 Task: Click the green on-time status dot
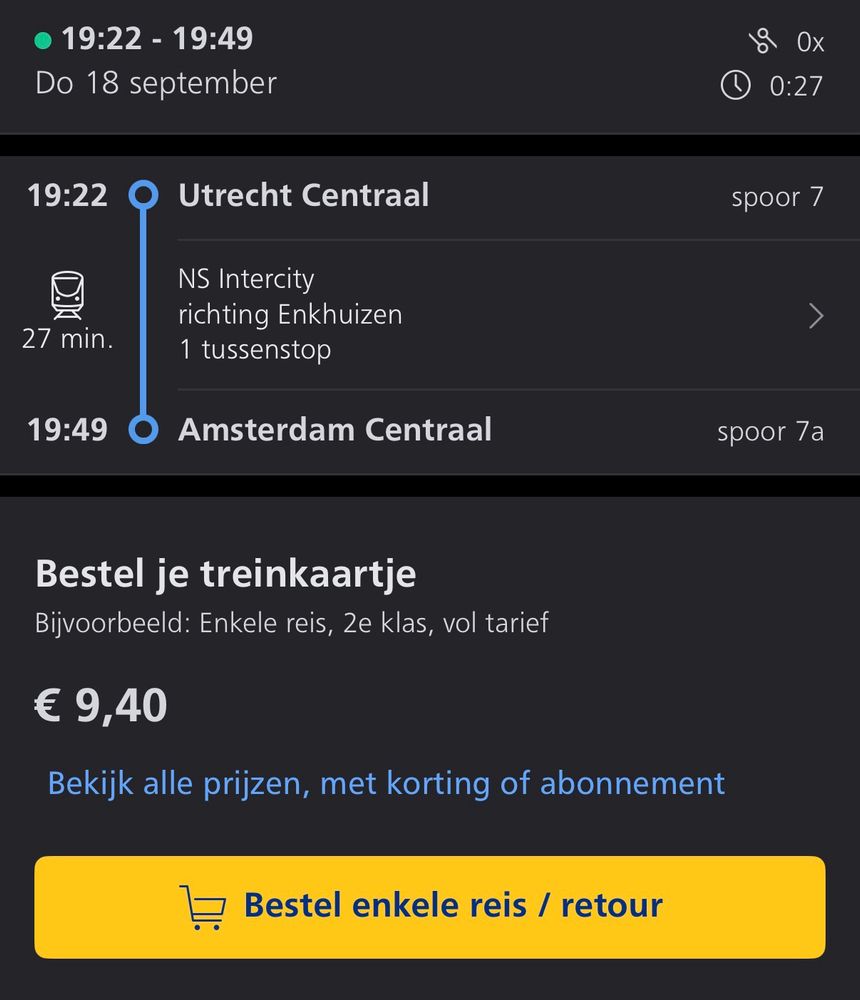point(43,41)
